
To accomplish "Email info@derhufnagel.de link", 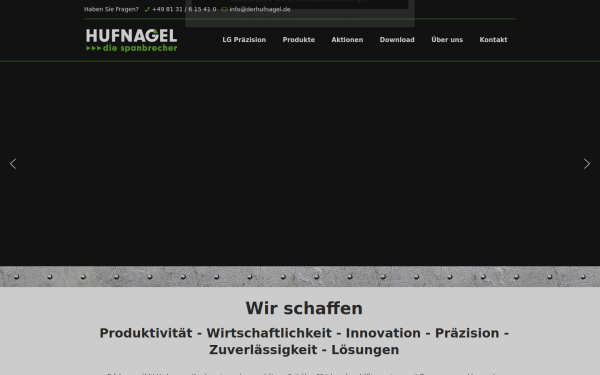I will tap(260, 9).
